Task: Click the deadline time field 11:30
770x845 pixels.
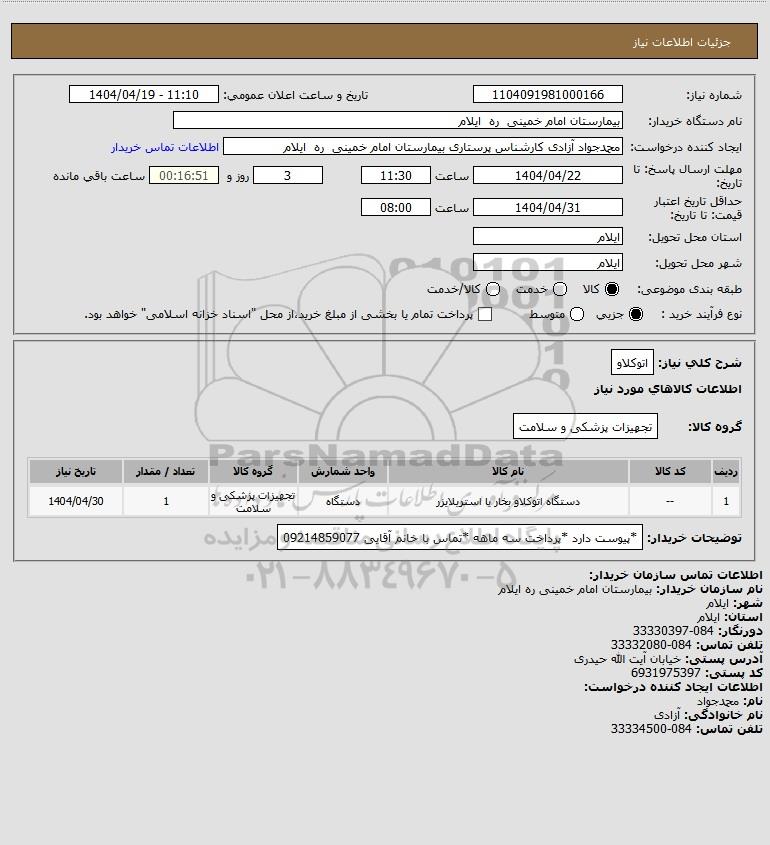Action: [x=396, y=175]
